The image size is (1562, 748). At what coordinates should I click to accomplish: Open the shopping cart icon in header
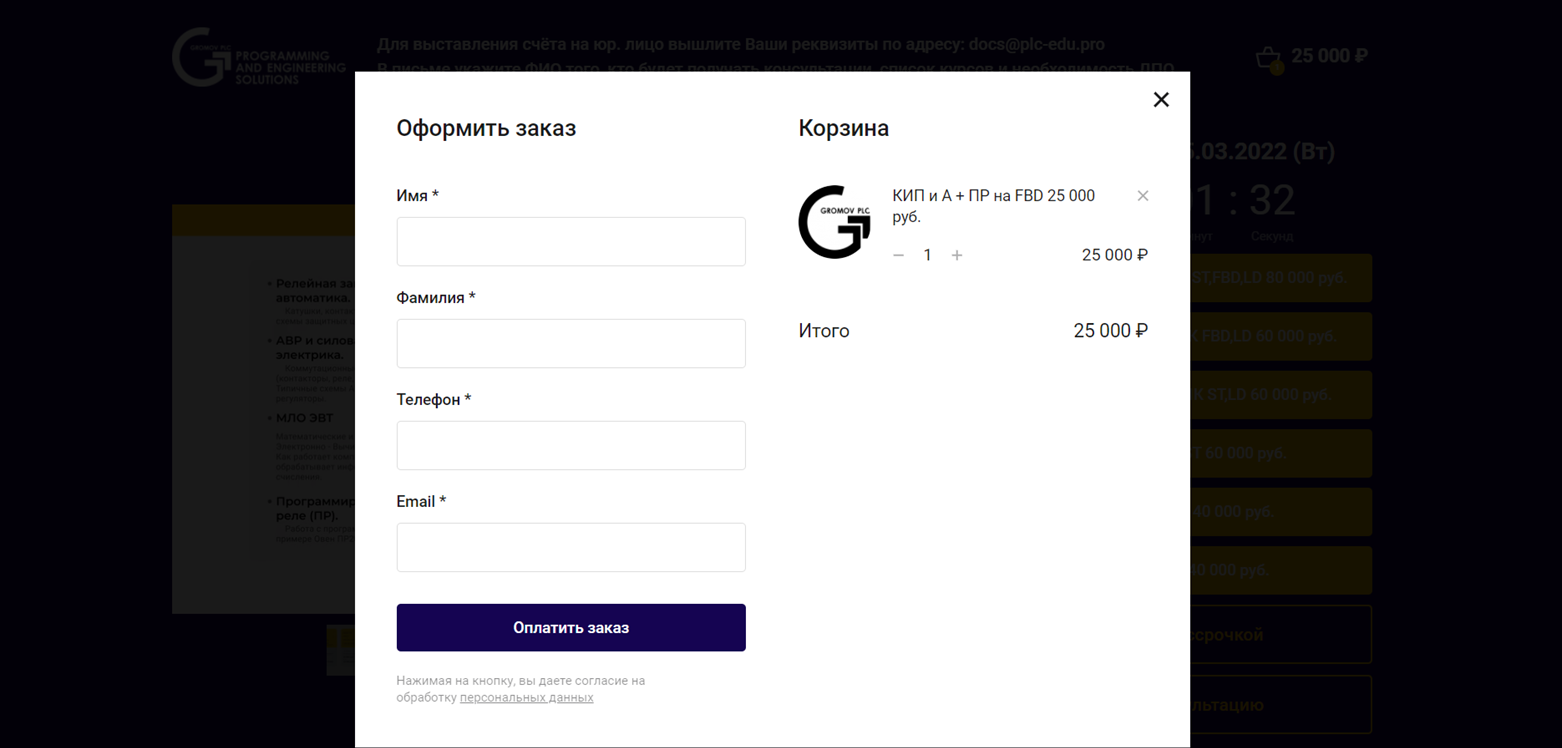pos(1269,58)
